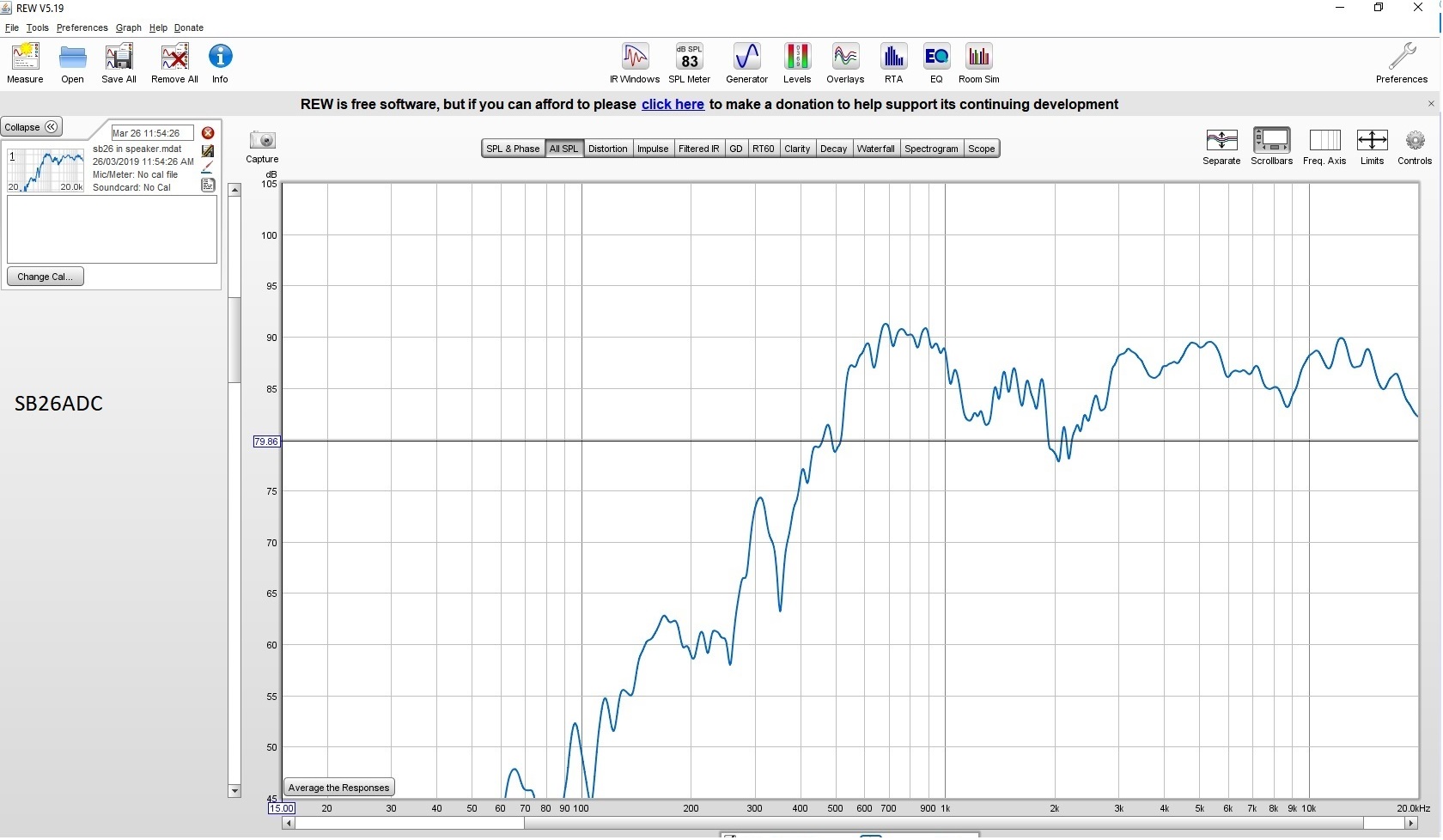The image size is (1443, 840).
Task: Open the Tools menu
Action: [38, 27]
